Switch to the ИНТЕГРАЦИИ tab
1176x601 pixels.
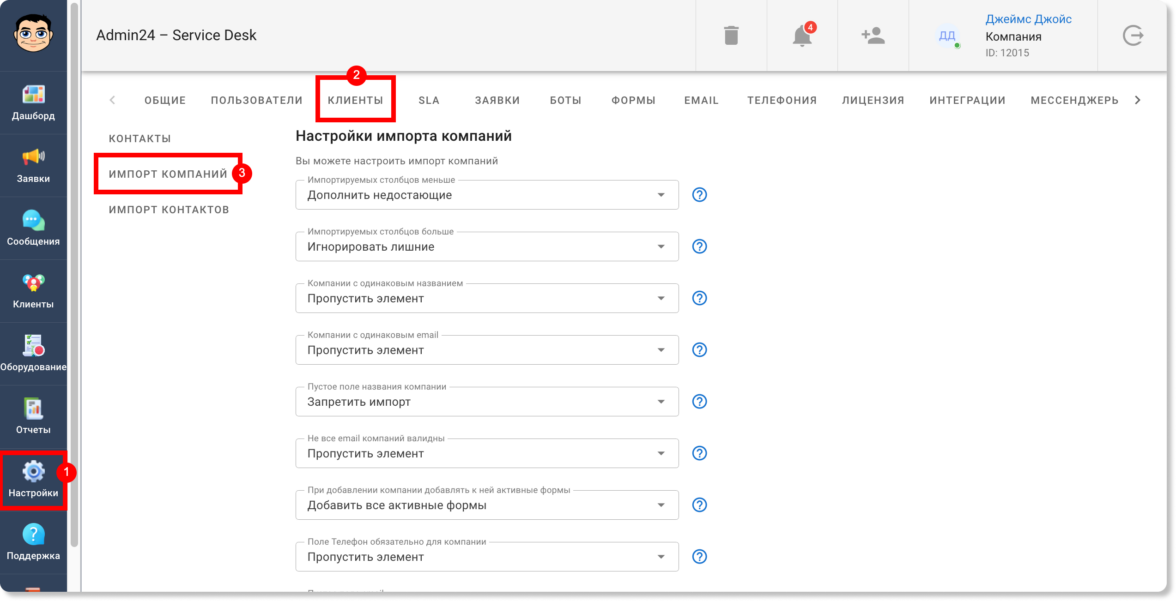coord(968,101)
